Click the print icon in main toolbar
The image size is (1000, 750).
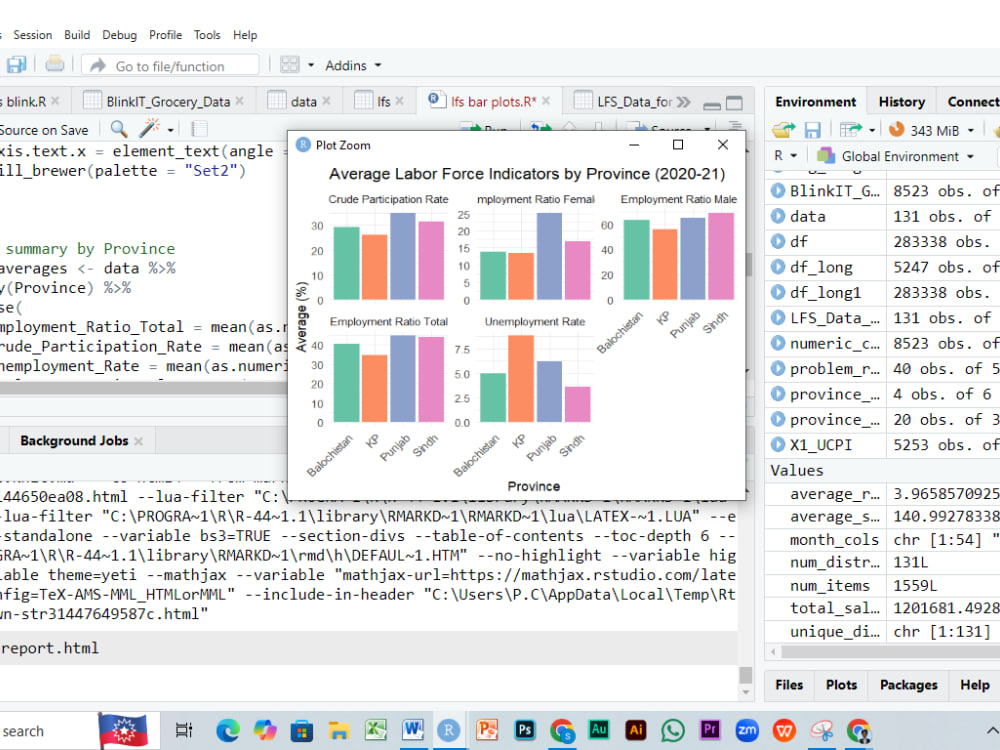[54, 64]
